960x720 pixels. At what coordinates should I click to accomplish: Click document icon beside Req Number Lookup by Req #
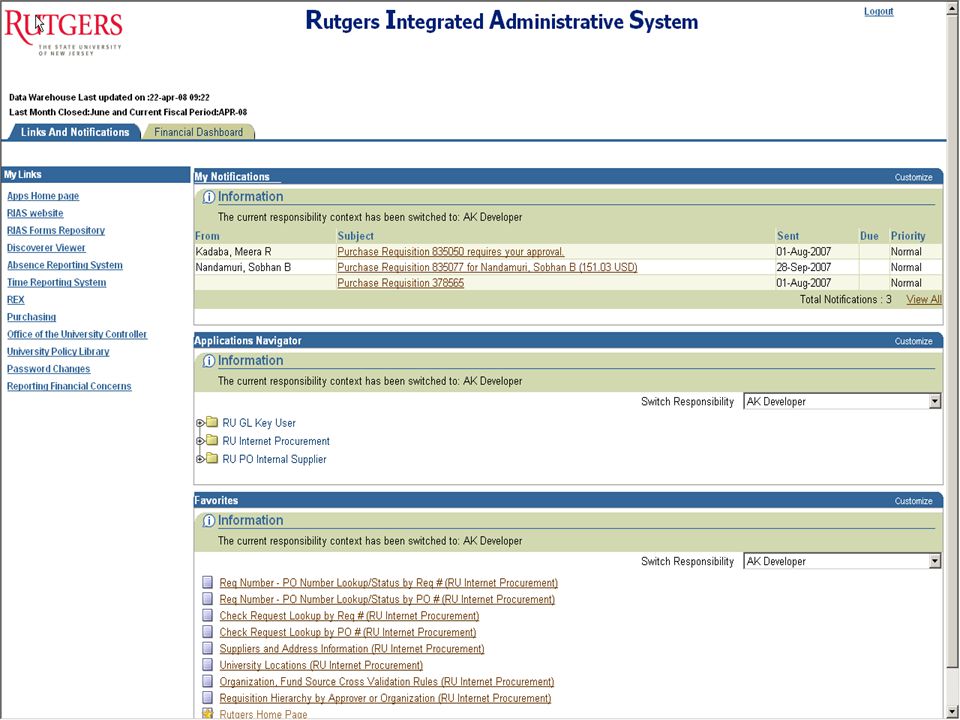click(208, 582)
